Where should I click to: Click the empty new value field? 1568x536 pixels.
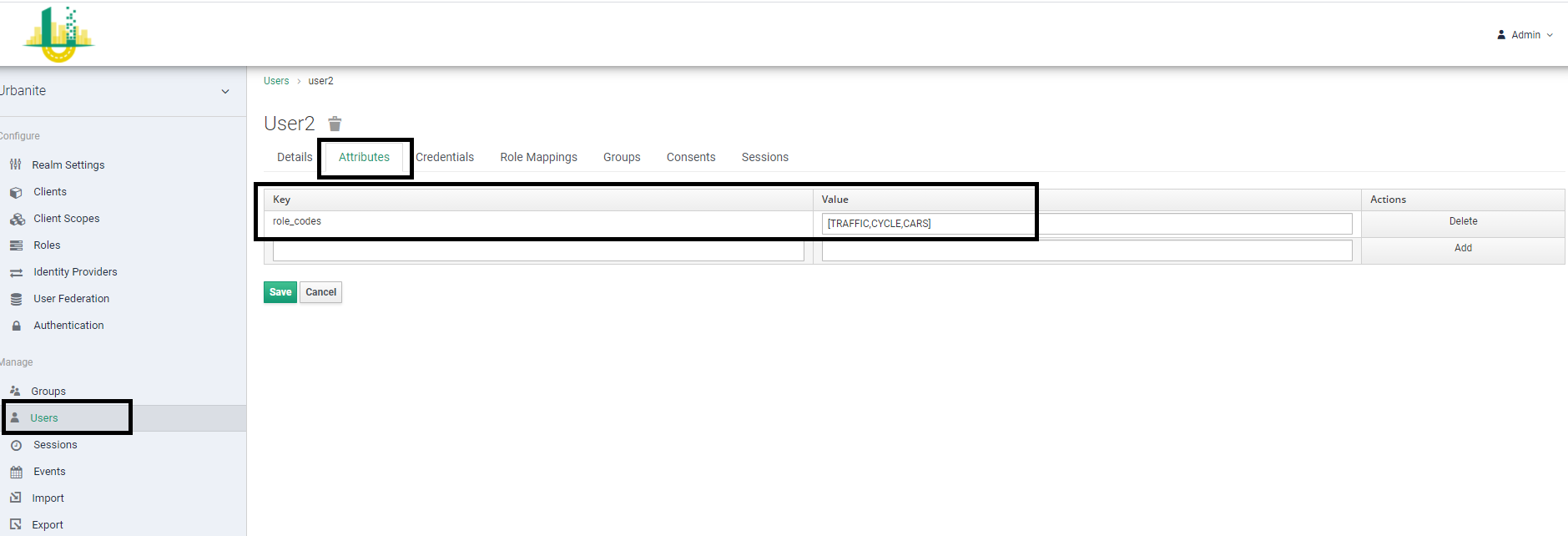tap(1087, 250)
